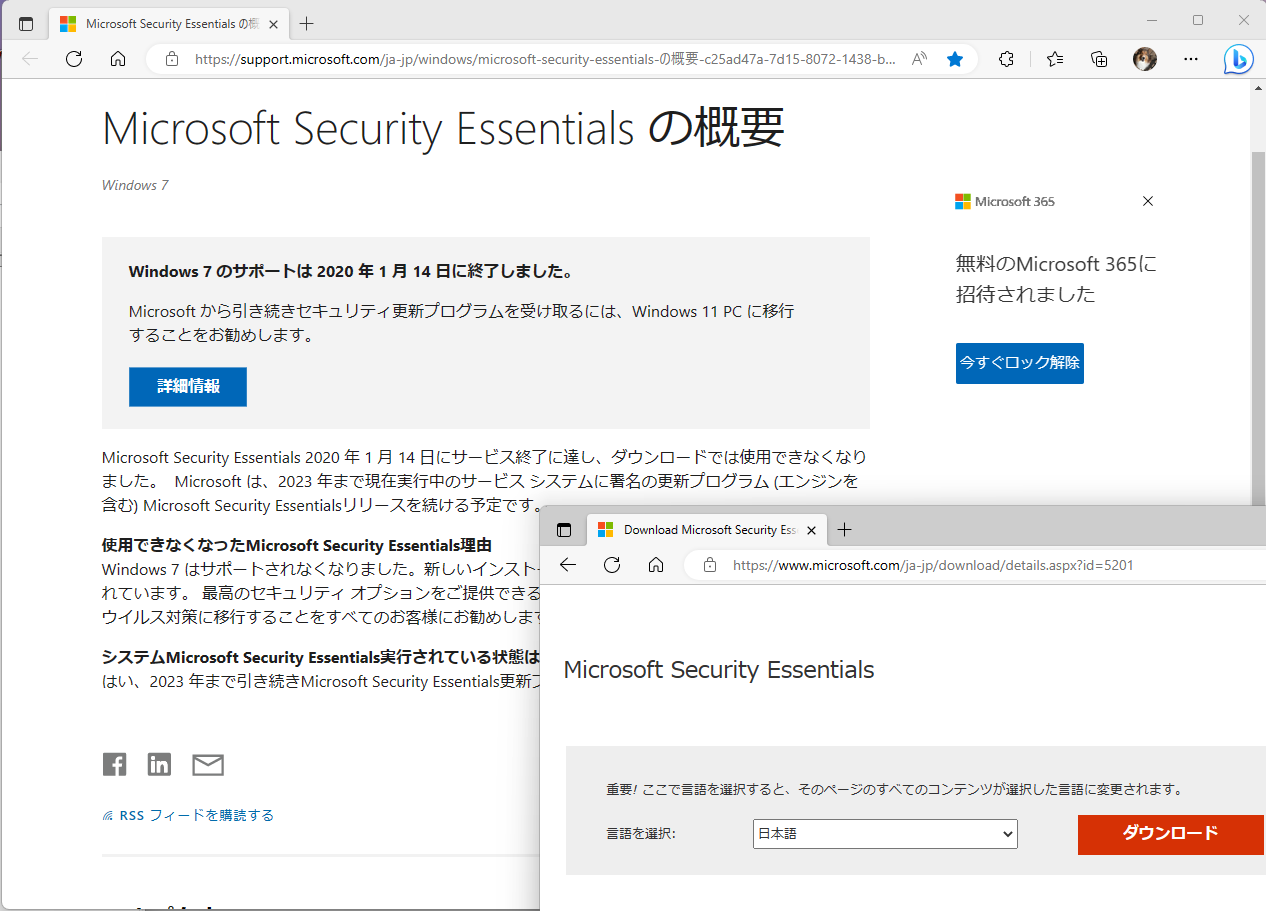1266x911 pixels.
Task: Click the Facebook share icon
Action: click(x=114, y=764)
